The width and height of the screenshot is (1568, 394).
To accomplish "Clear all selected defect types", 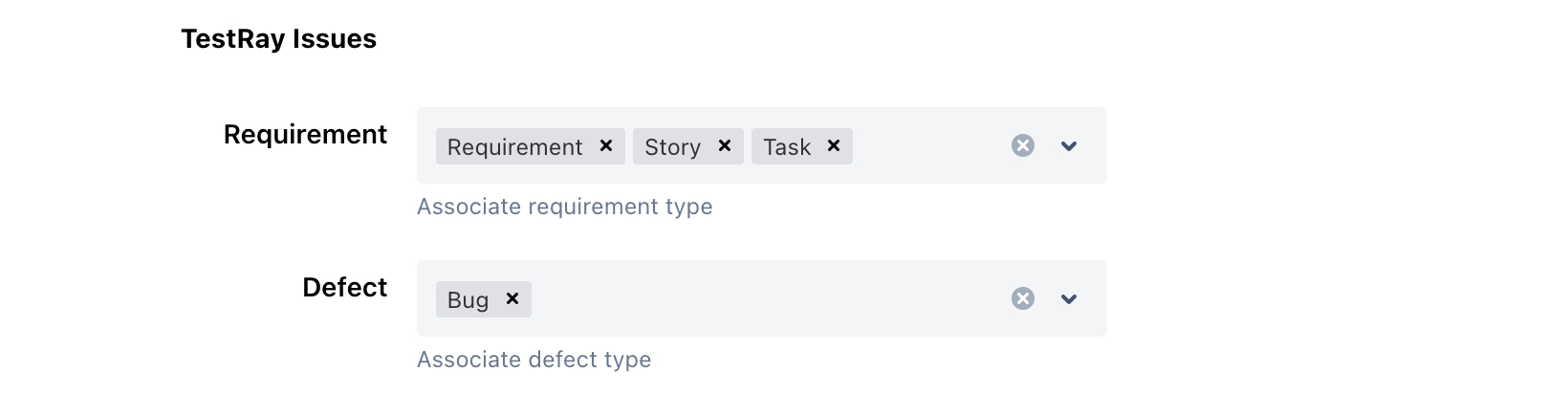I will pyautogui.click(x=1023, y=298).
